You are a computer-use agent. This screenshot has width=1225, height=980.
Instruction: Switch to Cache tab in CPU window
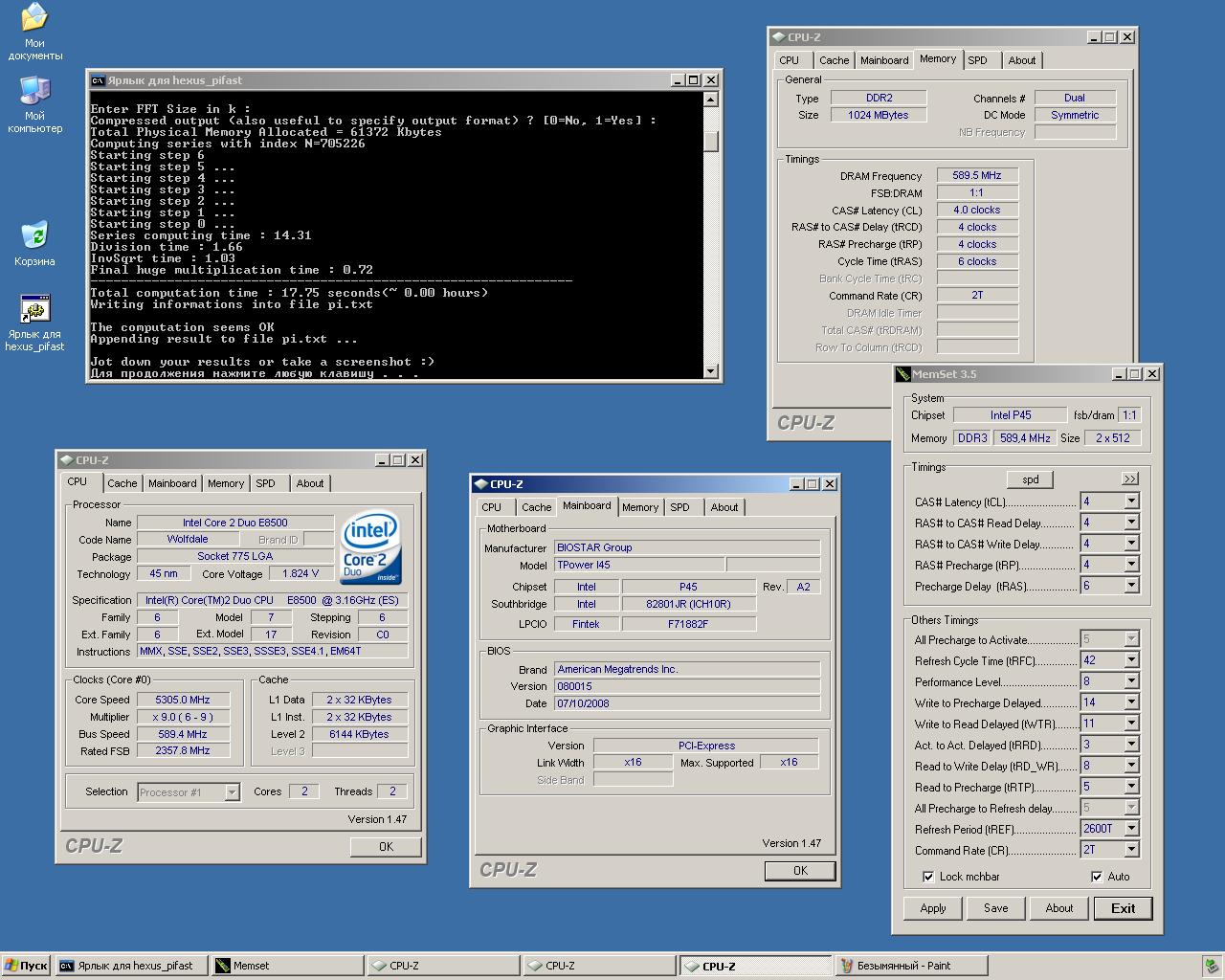point(122,483)
